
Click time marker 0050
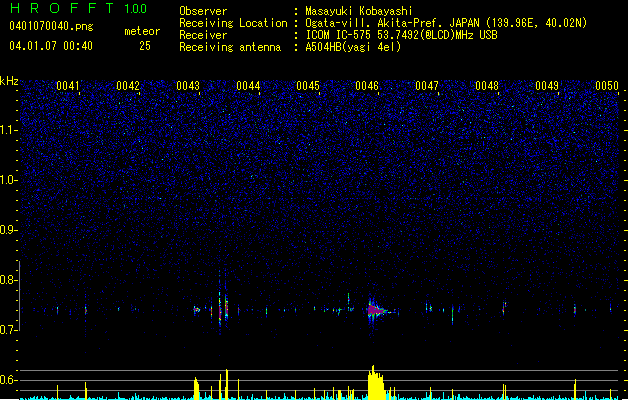coord(607,86)
